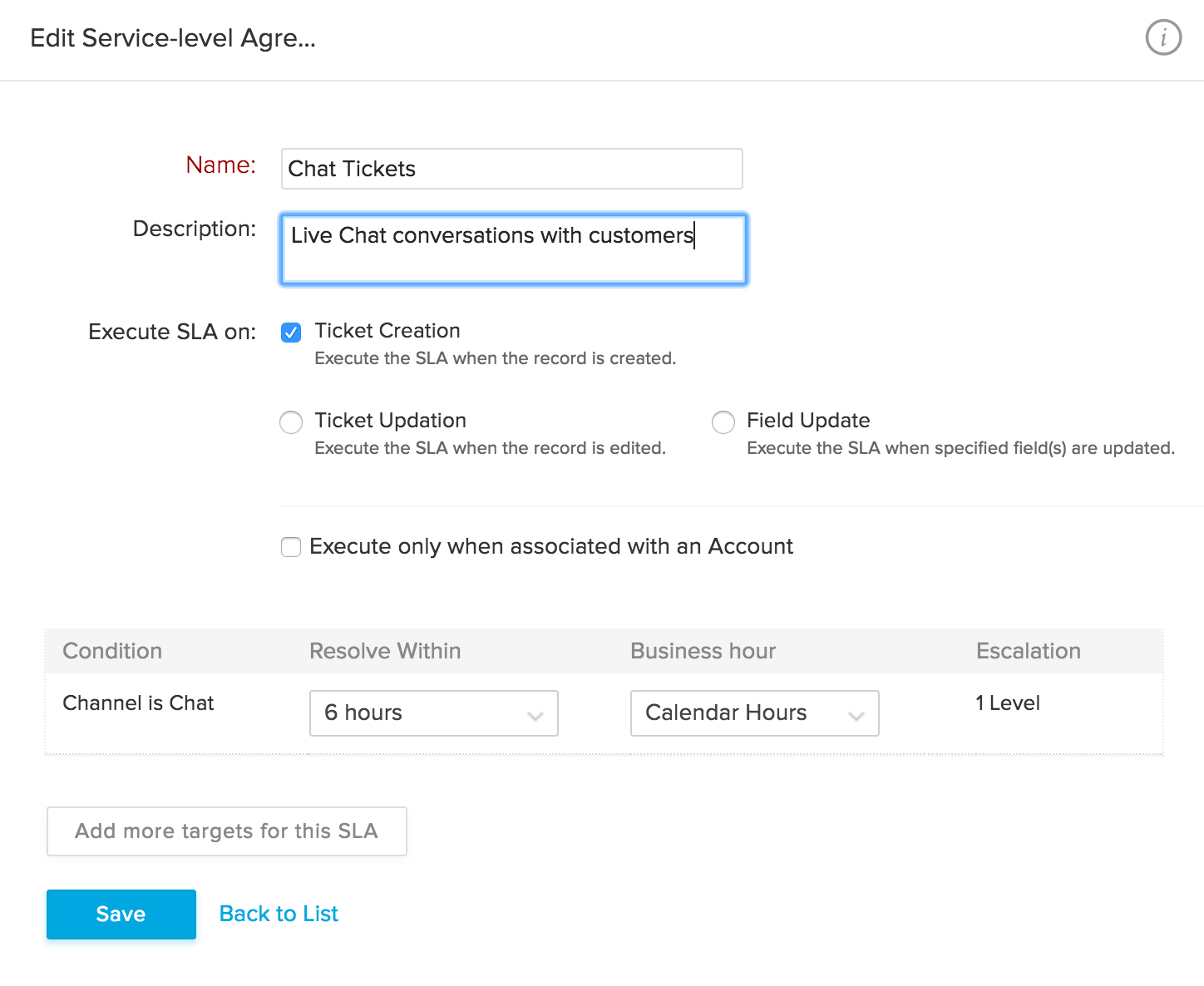This screenshot has width=1204, height=986.
Task: Expand the Calendar Hours business hour dropdown
Action: coord(753,713)
